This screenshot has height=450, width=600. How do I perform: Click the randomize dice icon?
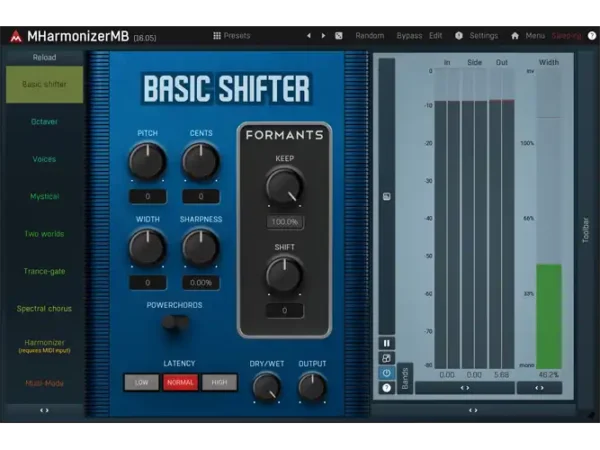pos(339,36)
